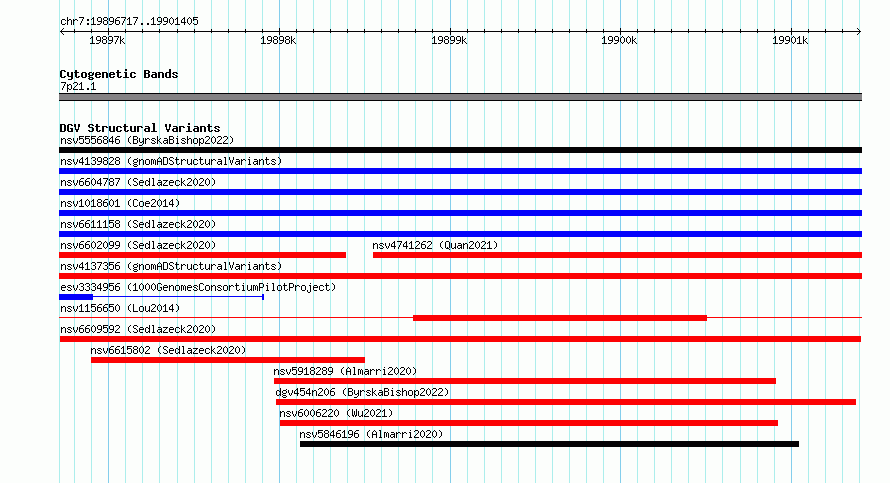Click the red nsv6615802 variant bar
The width and height of the screenshot is (890, 483).
coord(228,360)
